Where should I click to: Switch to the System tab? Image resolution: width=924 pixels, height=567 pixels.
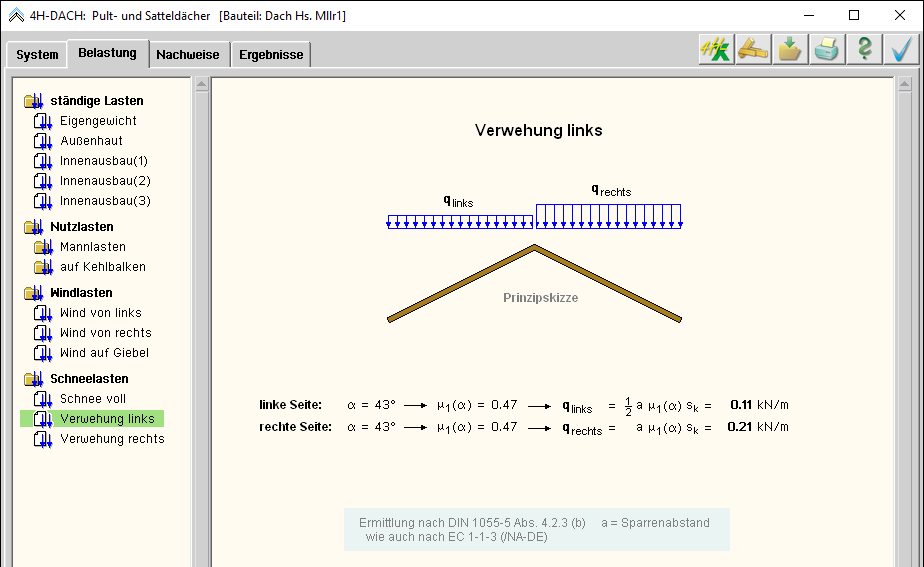[37, 55]
